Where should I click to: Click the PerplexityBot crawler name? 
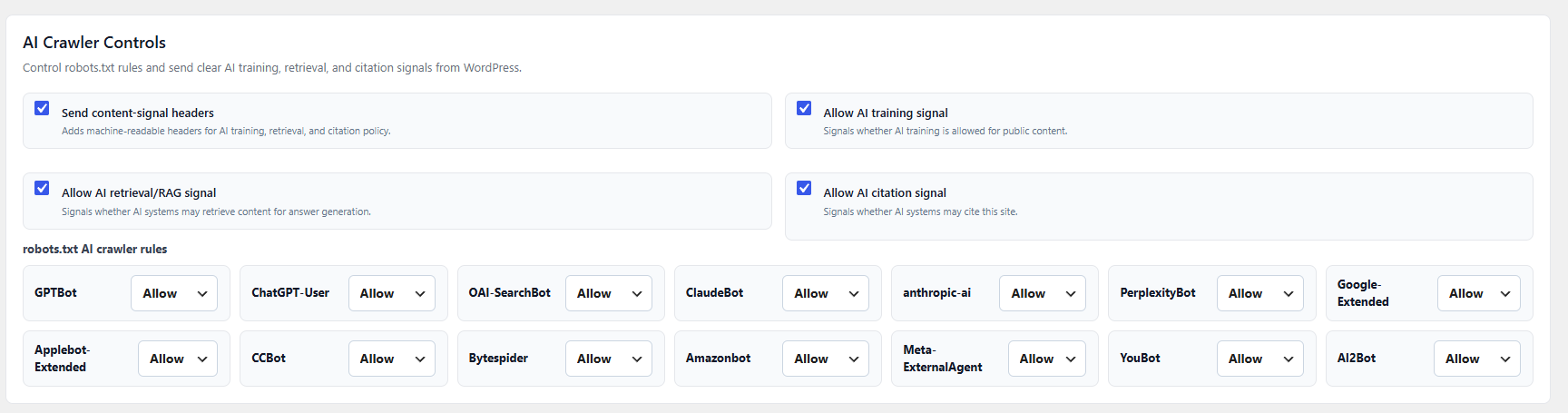coord(1158,292)
